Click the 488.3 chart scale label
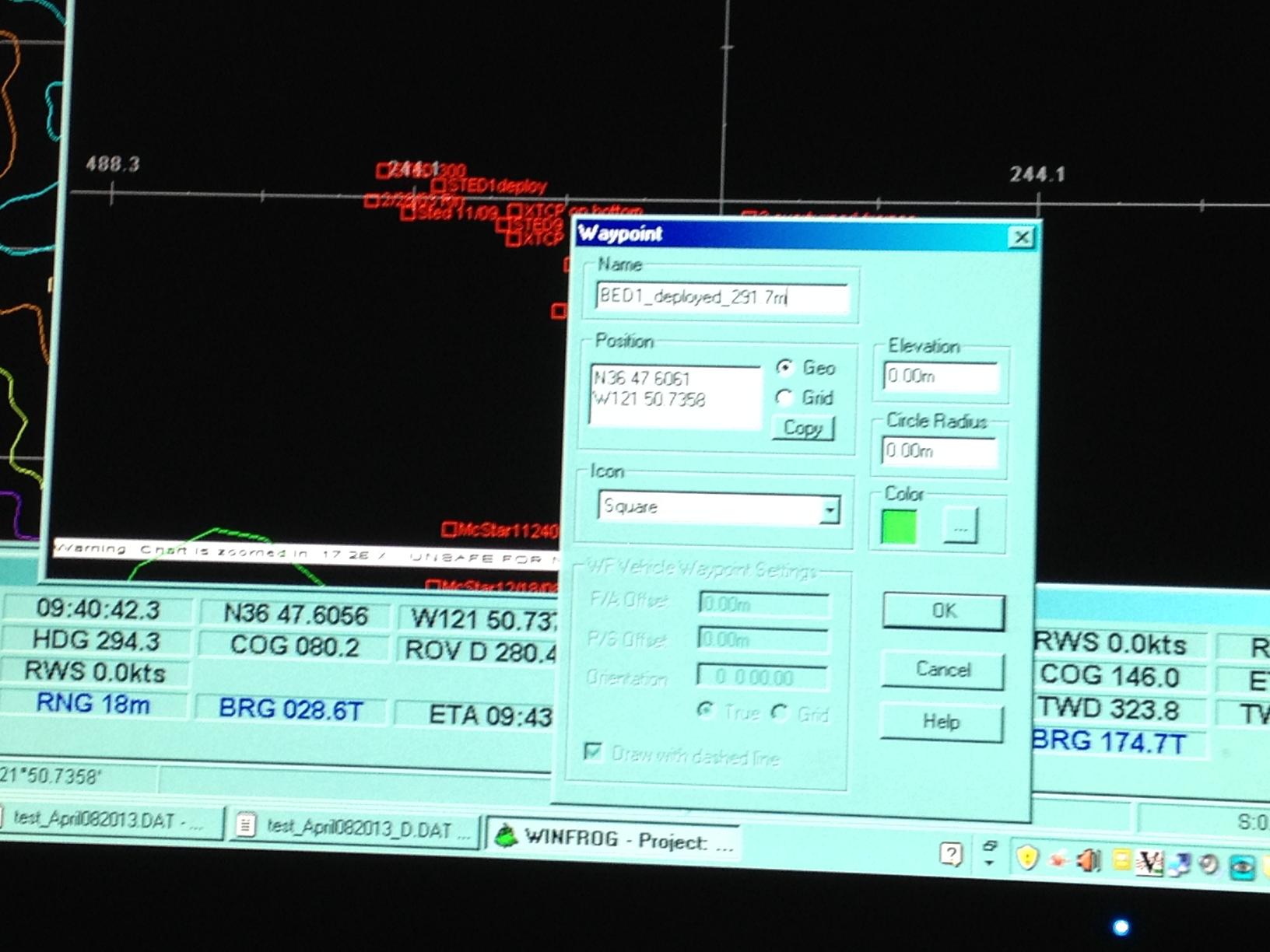The width and height of the screenshot is (1270, 952). point(113,163)
